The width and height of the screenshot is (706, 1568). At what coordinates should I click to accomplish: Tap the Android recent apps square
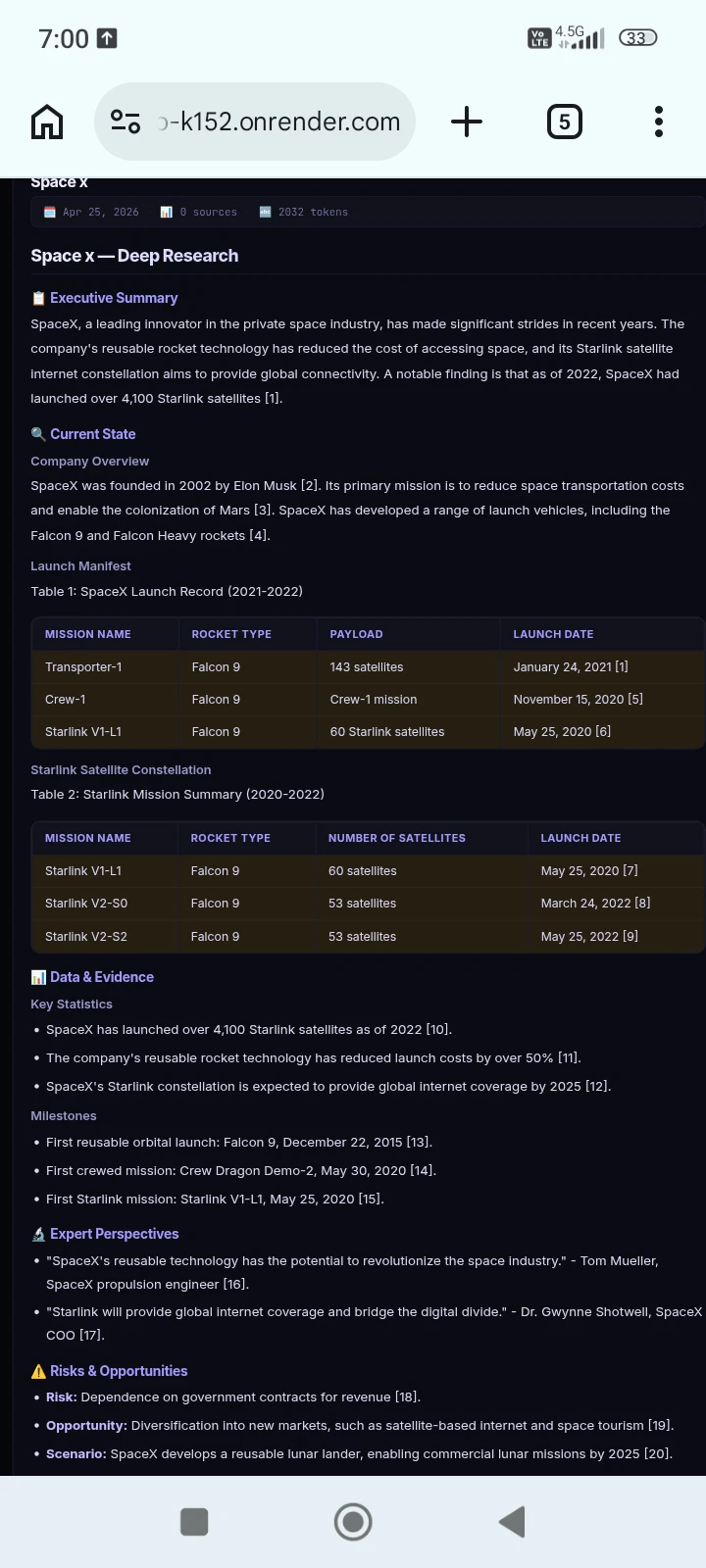pos(194,1522)
